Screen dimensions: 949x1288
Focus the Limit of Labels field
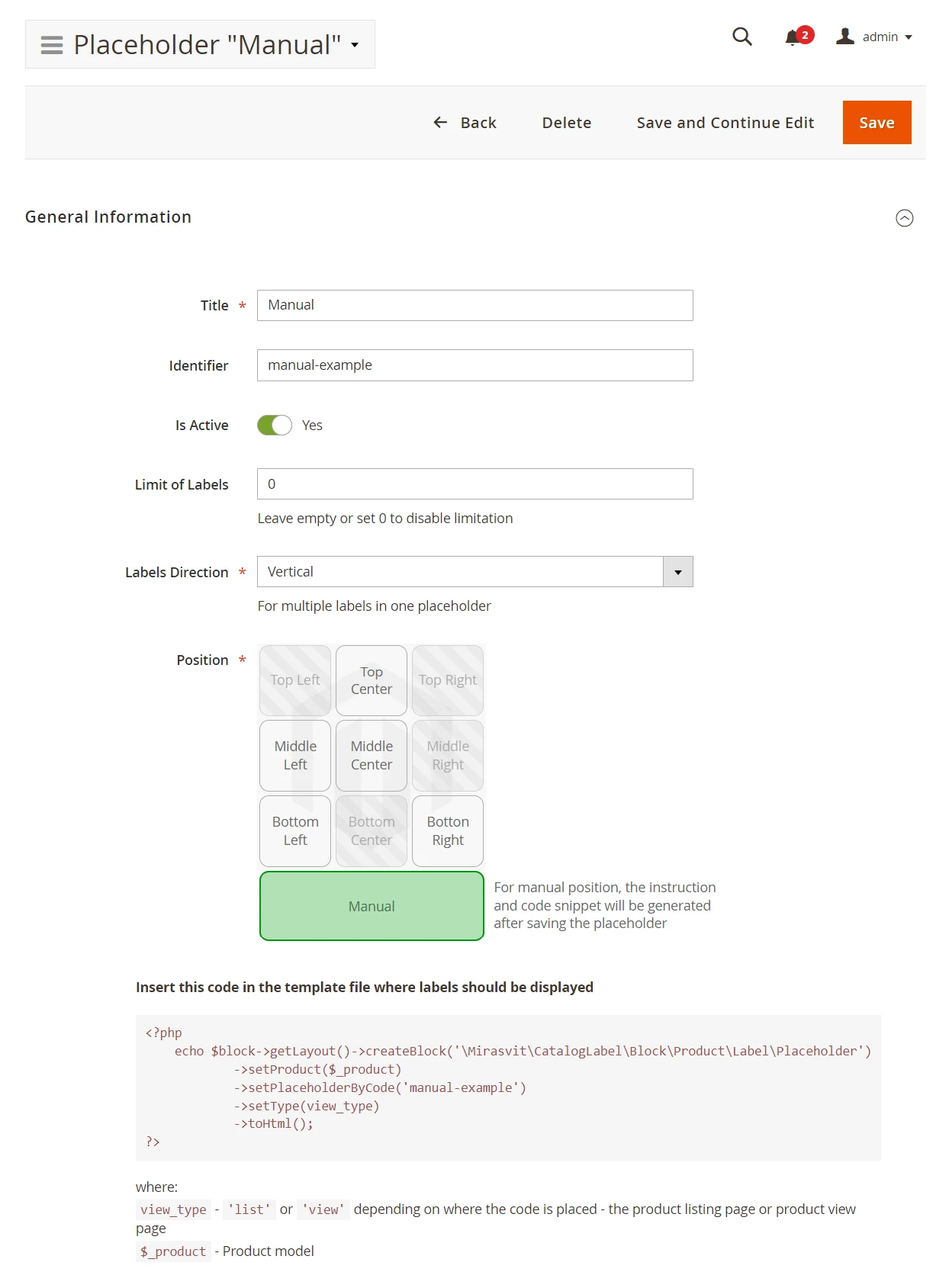[x=474, y=484]
